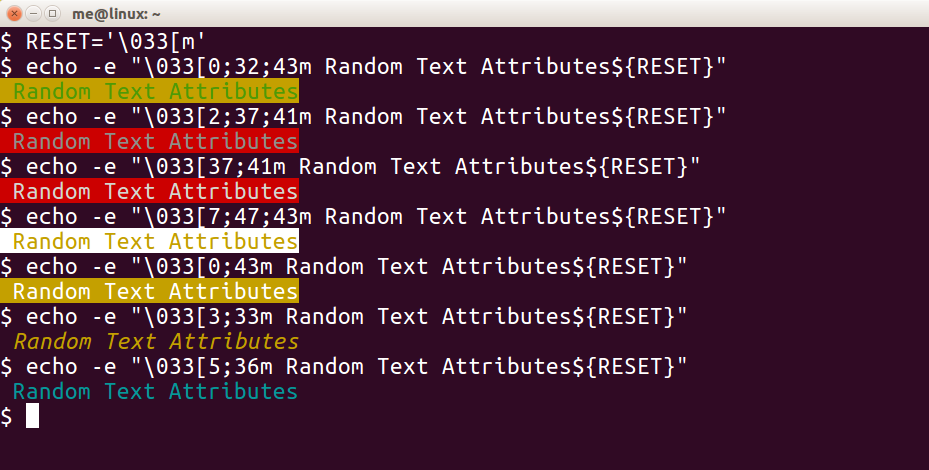Click the white block cursor at prompt

pyautogui.click(x=33, y=415)
